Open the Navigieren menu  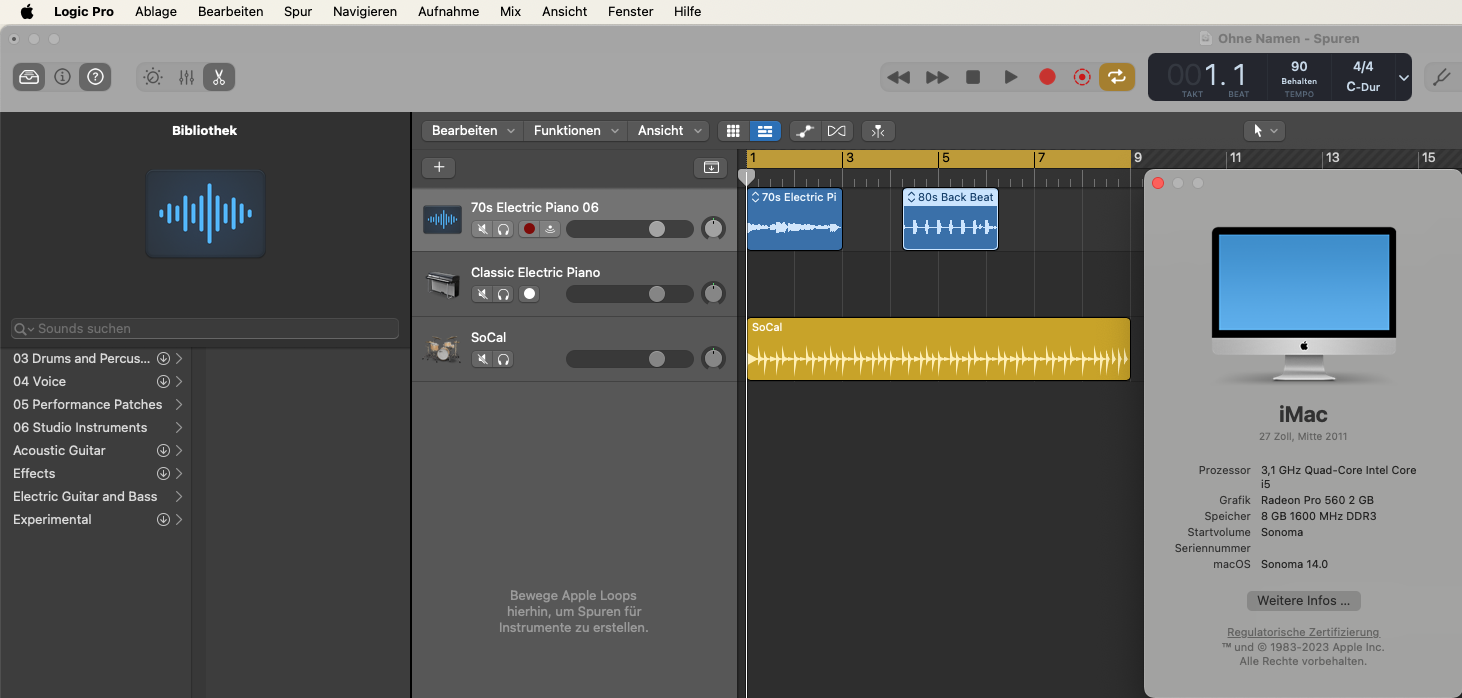[x=365, y=12]
